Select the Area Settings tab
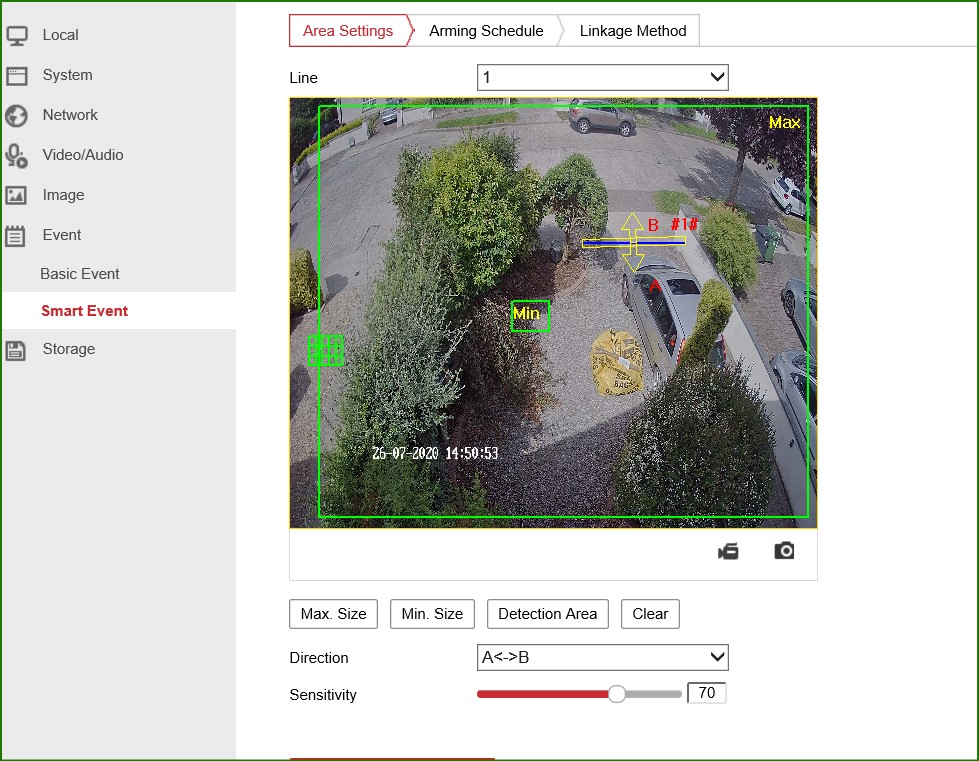979x761 pixels. [348, 31]
